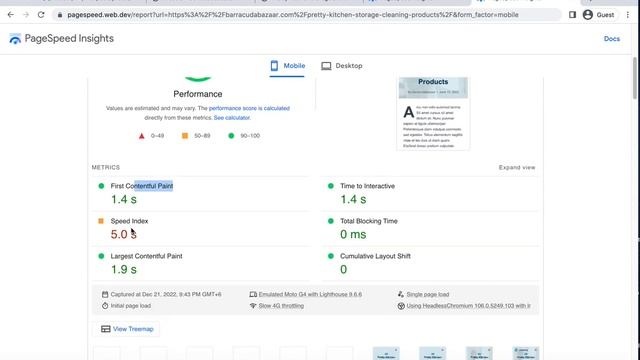Click the browser forward arrow

(x=26, y=15)
